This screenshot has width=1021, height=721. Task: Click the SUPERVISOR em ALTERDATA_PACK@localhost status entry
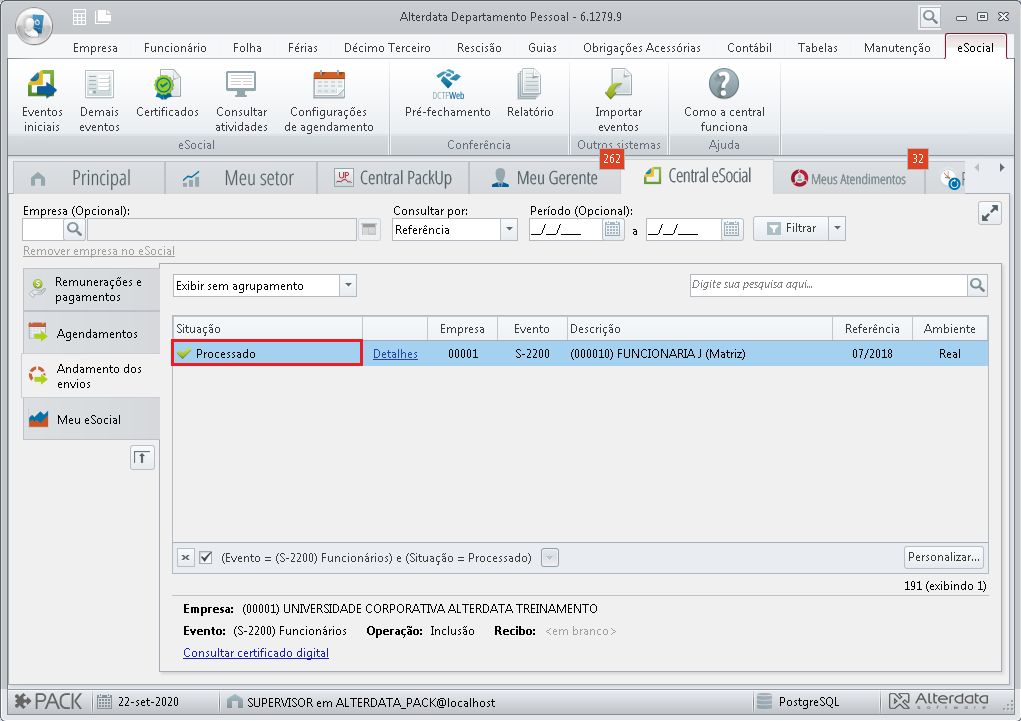(361, 701)
